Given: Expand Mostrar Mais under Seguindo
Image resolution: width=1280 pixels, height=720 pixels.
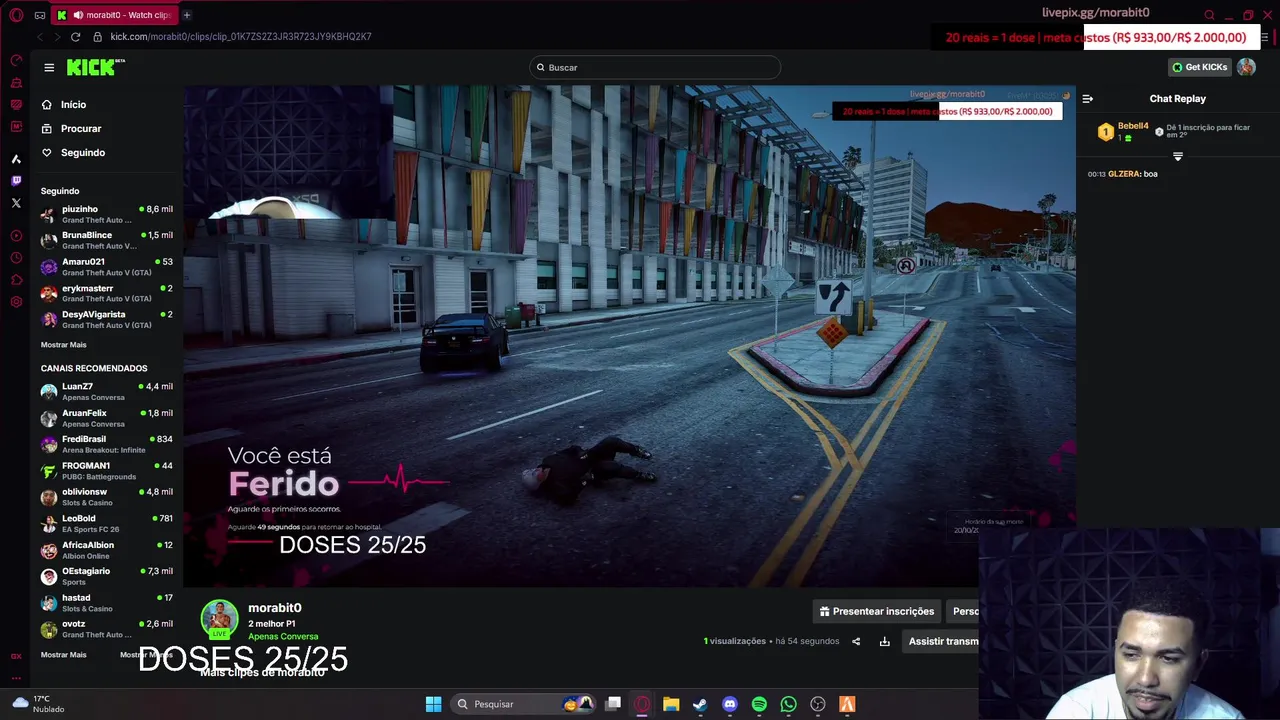Looking at the screenshot, I should click(x=63, y=344).
